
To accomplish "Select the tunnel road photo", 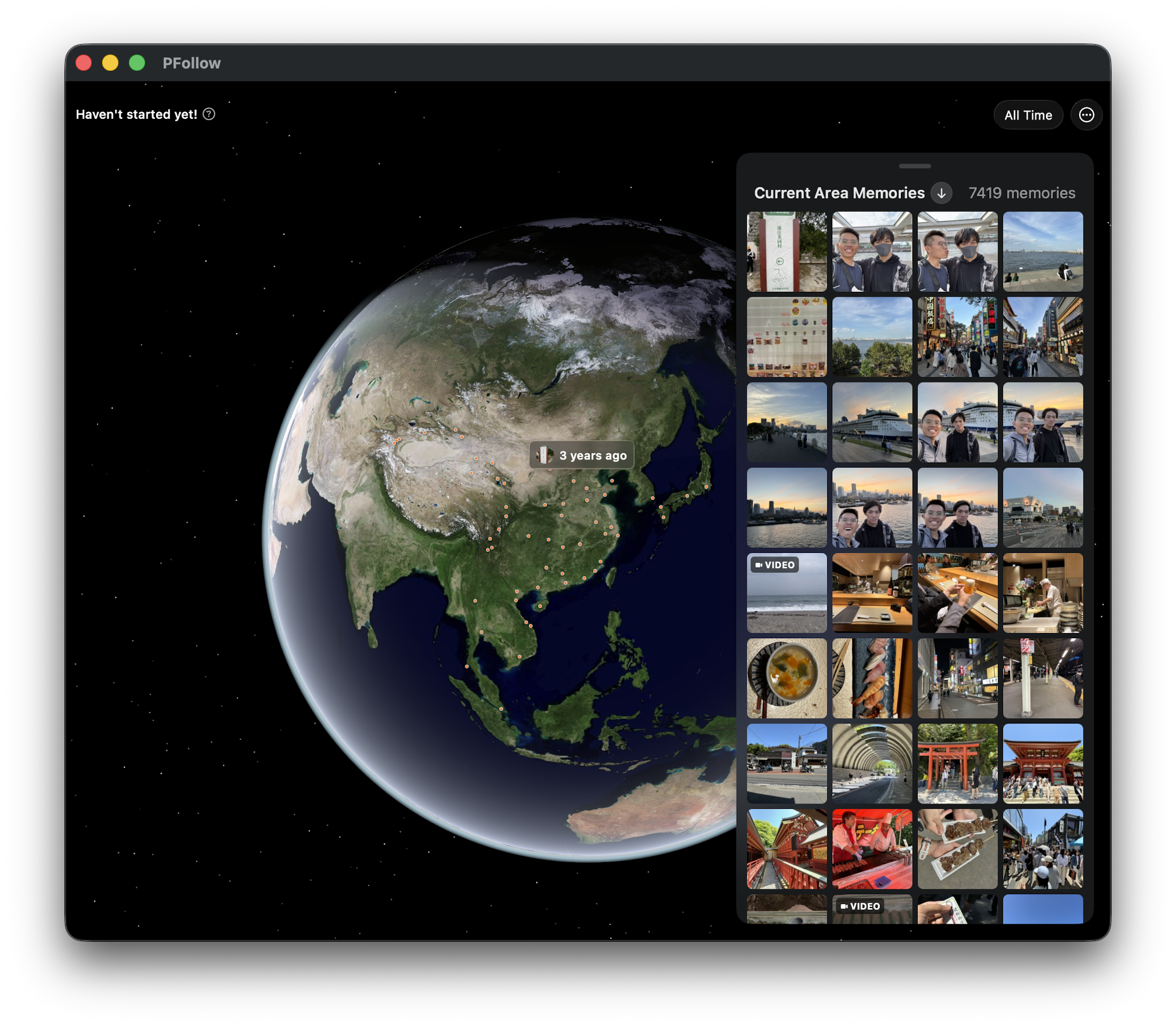I will tap(872, 763).
